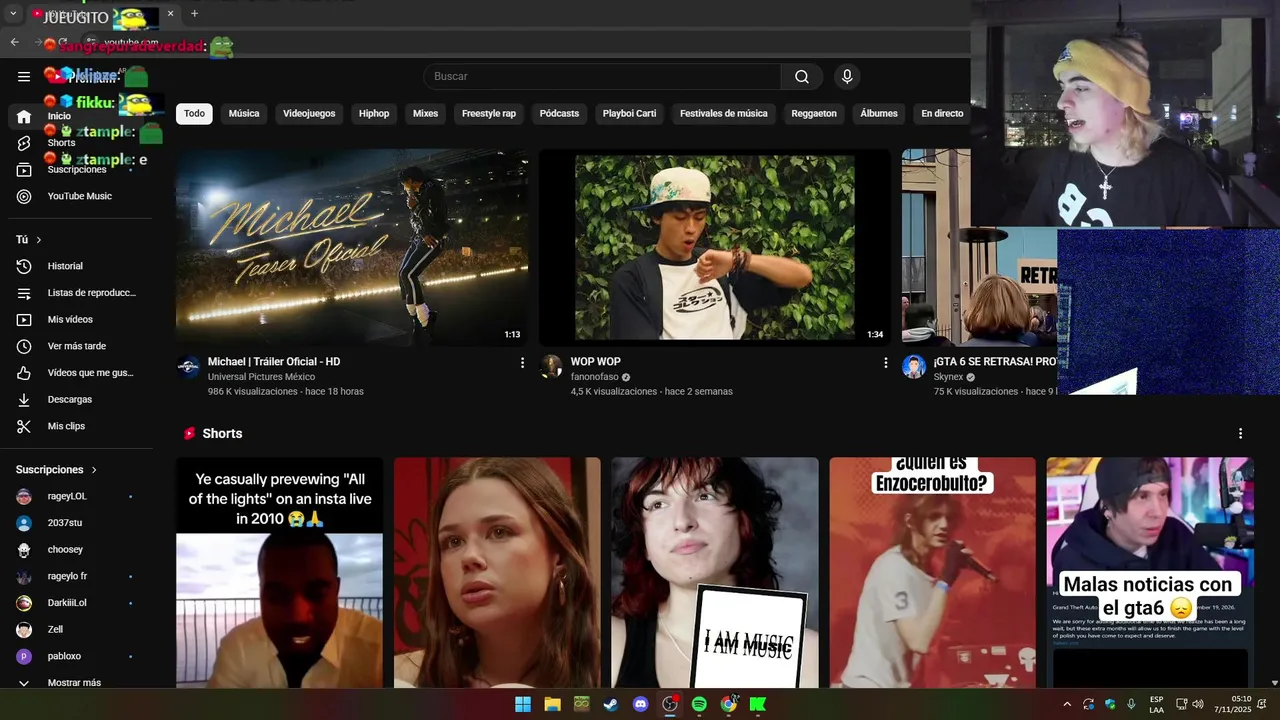This screenshot has height=720, width=1280.
Task: Open Shorts from the sidebar
Action: (x=80, y=143)
